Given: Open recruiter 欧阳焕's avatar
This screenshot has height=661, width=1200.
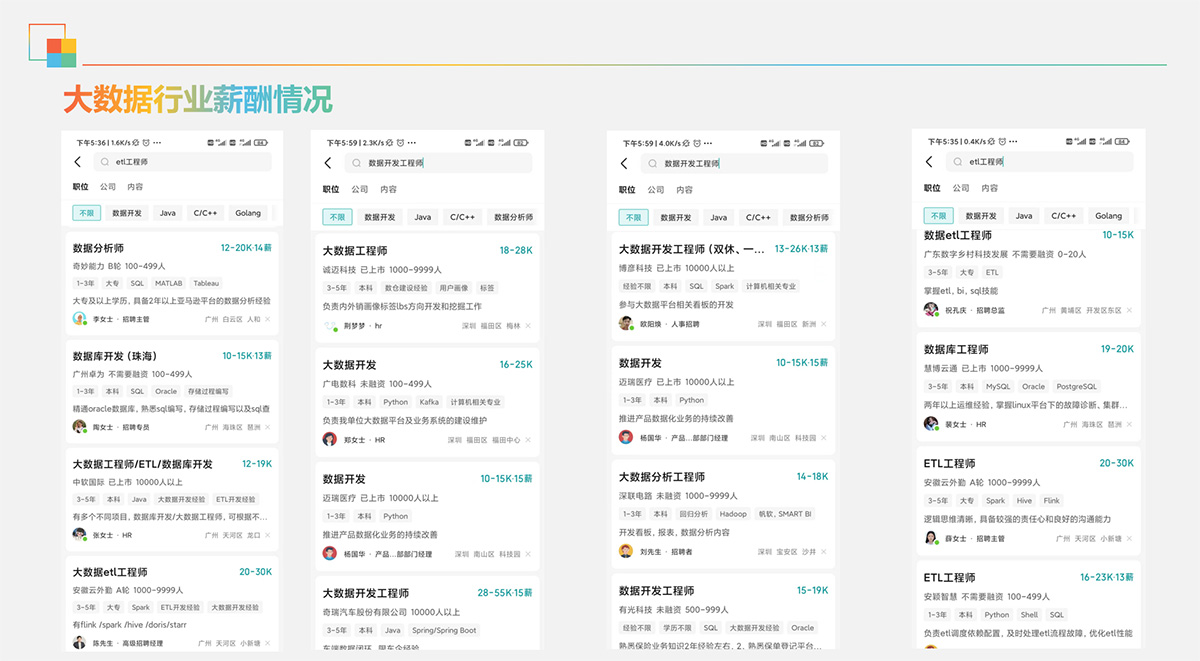Looking at the screenshot, I should (x=626, y=324).
